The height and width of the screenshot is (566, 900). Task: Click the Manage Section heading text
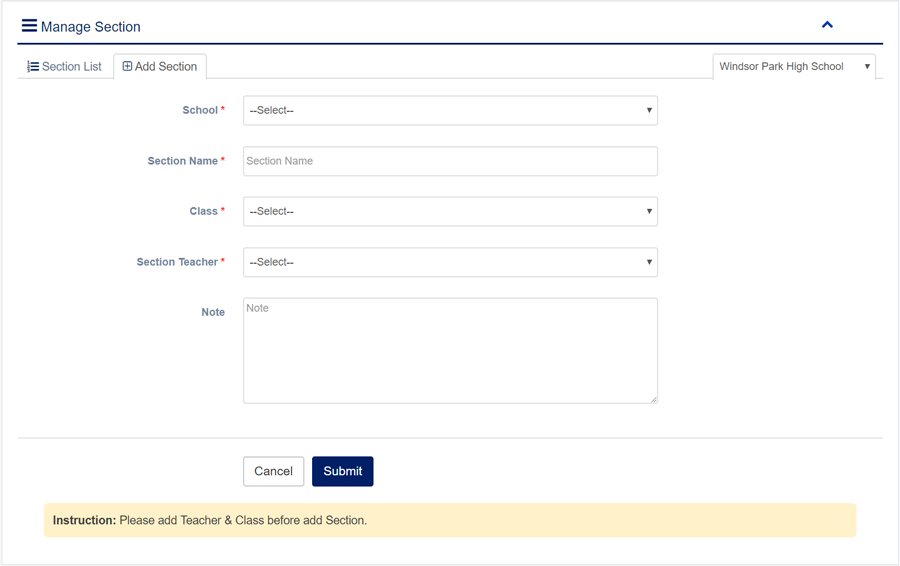tap(91, 27)
